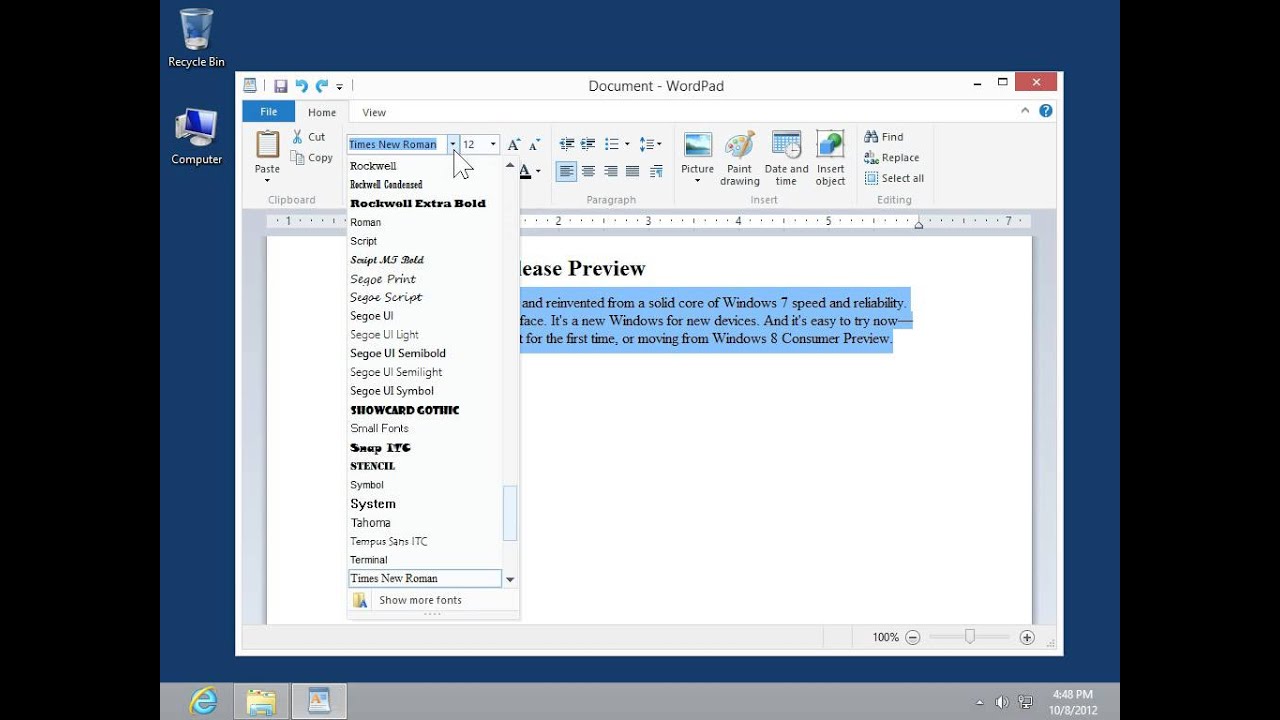Toggle Justify alignment

[632, 172]
